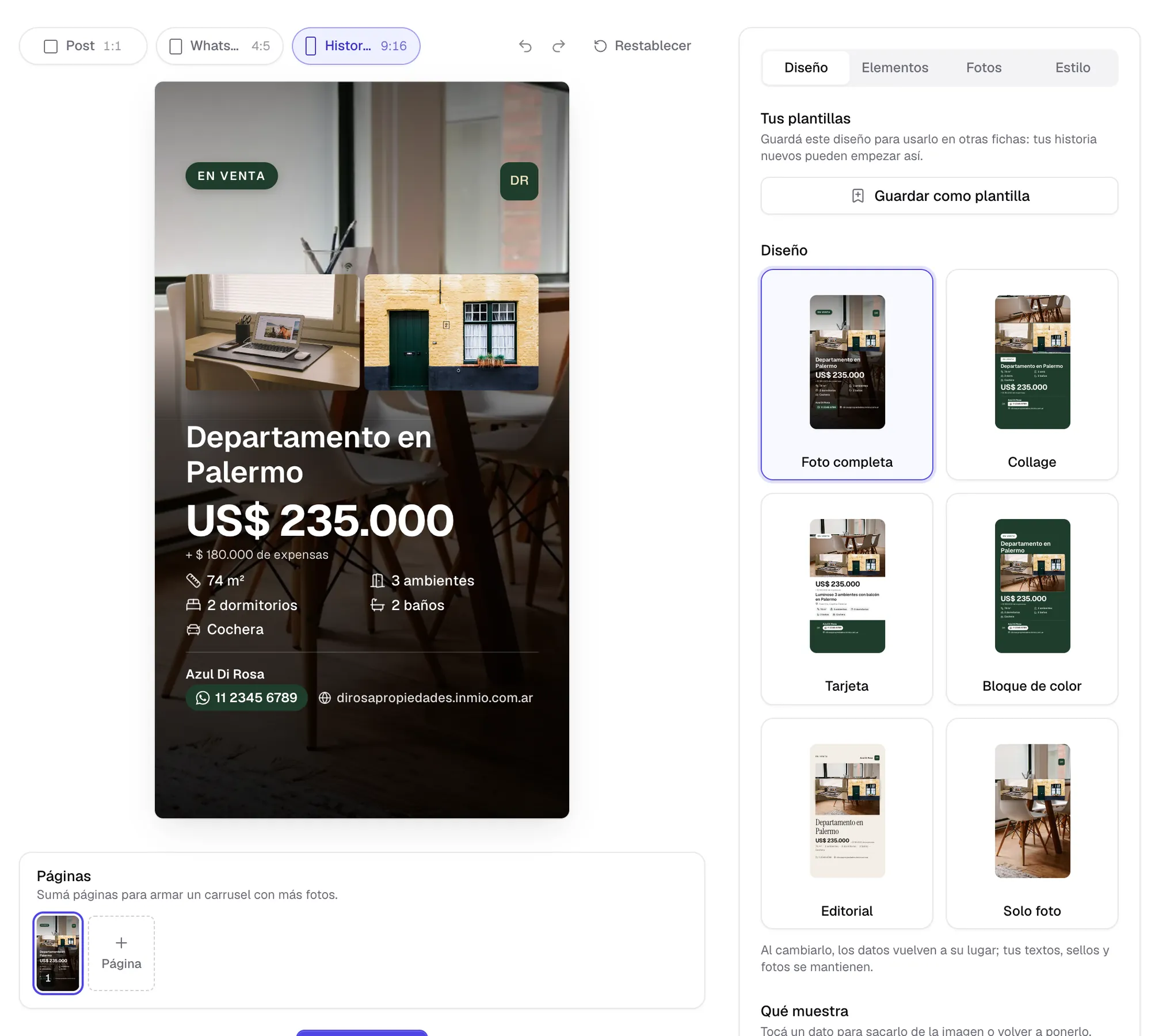Select page 1 thumbnail in Páginas

pyautogui.click(x=58, y=953)
